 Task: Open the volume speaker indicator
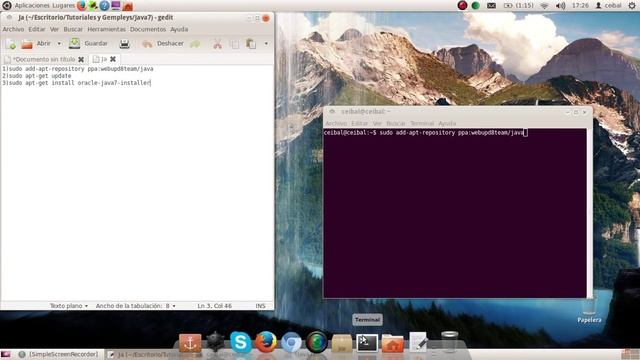(561, 6)
